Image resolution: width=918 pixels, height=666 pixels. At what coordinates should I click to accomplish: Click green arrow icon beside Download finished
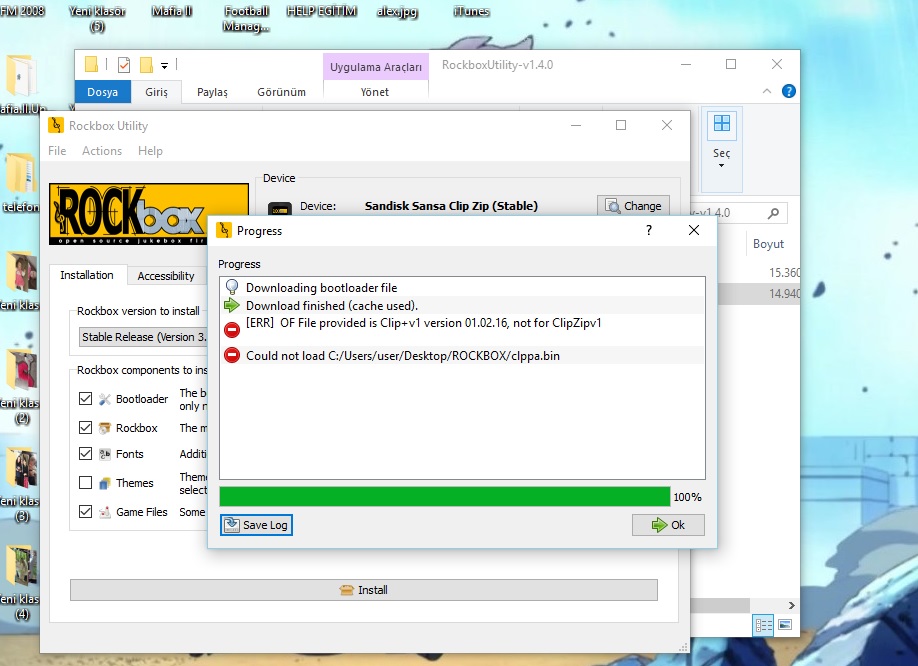click(x=232, y=305)
